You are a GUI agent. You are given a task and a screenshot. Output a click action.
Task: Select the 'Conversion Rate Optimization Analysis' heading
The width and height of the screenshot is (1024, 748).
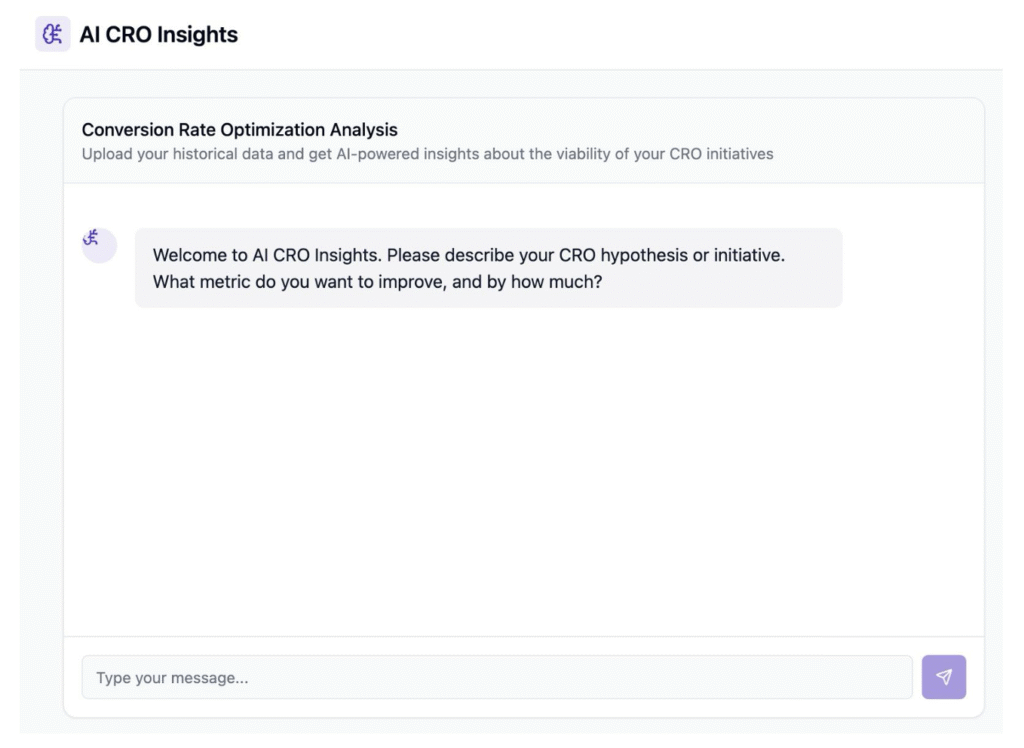pyautogui.click(x=239, y=130)
